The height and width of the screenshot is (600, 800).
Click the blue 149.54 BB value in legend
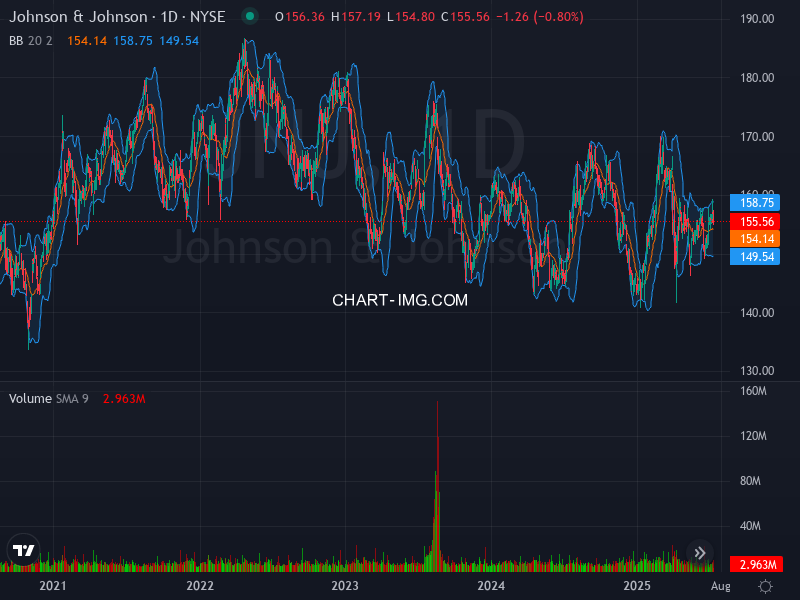pyautogui.click(x=179, y=41)
